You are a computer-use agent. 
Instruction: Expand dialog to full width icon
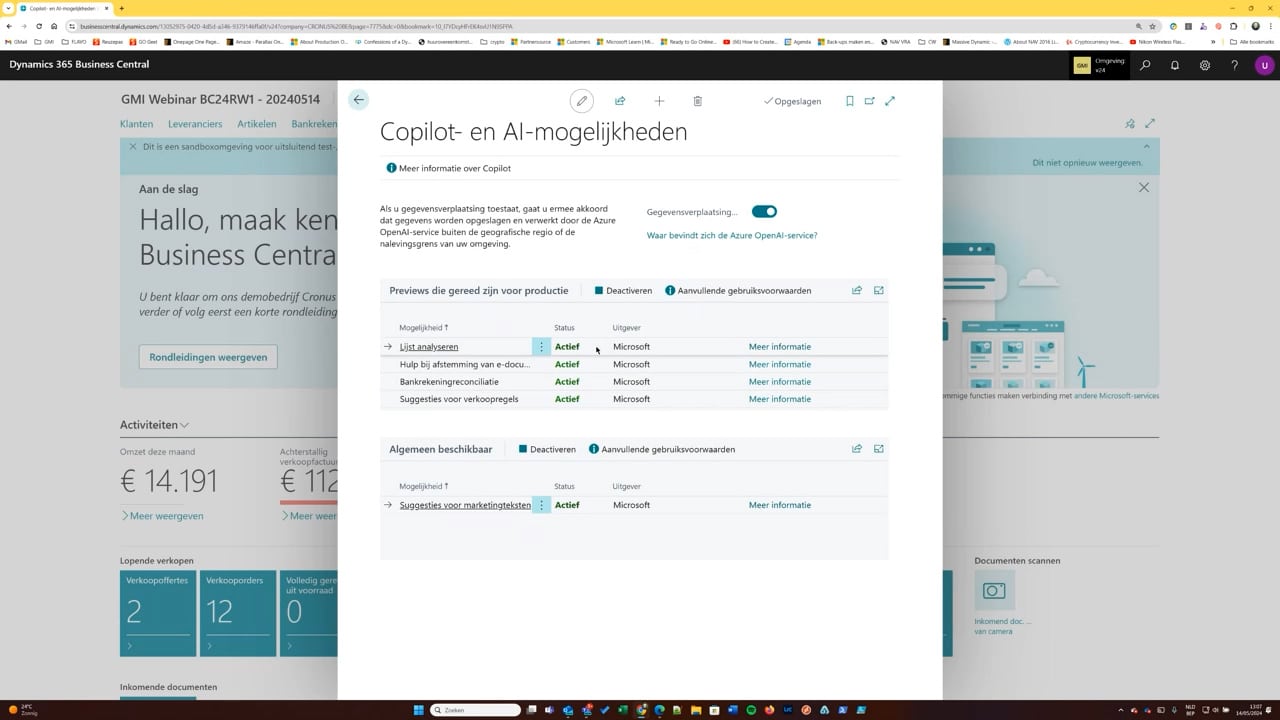pos(890,101)
